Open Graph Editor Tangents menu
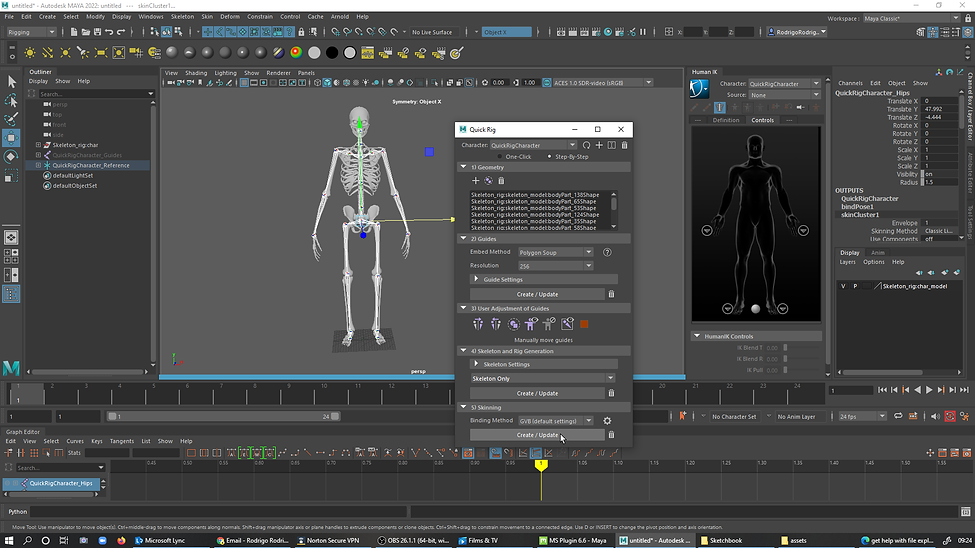 click(122, 441)
